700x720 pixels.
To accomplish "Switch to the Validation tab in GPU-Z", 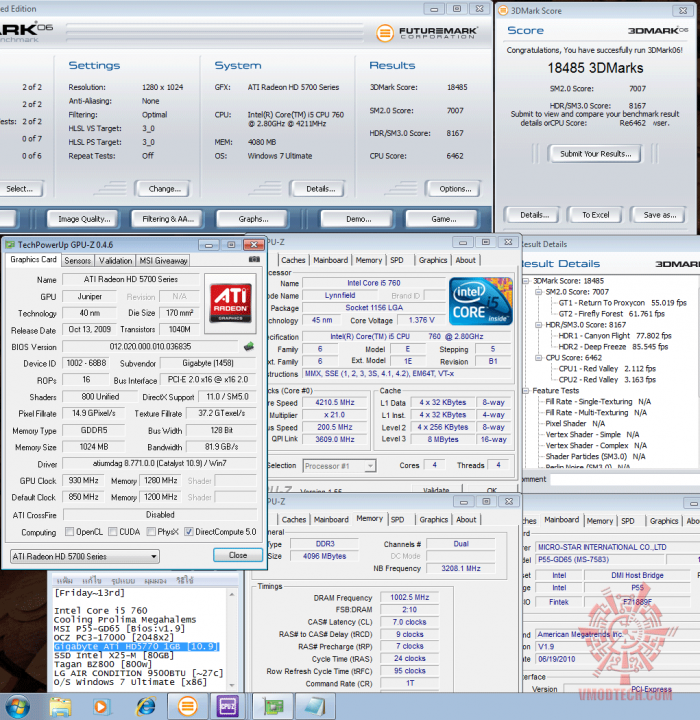I will 115,260.
